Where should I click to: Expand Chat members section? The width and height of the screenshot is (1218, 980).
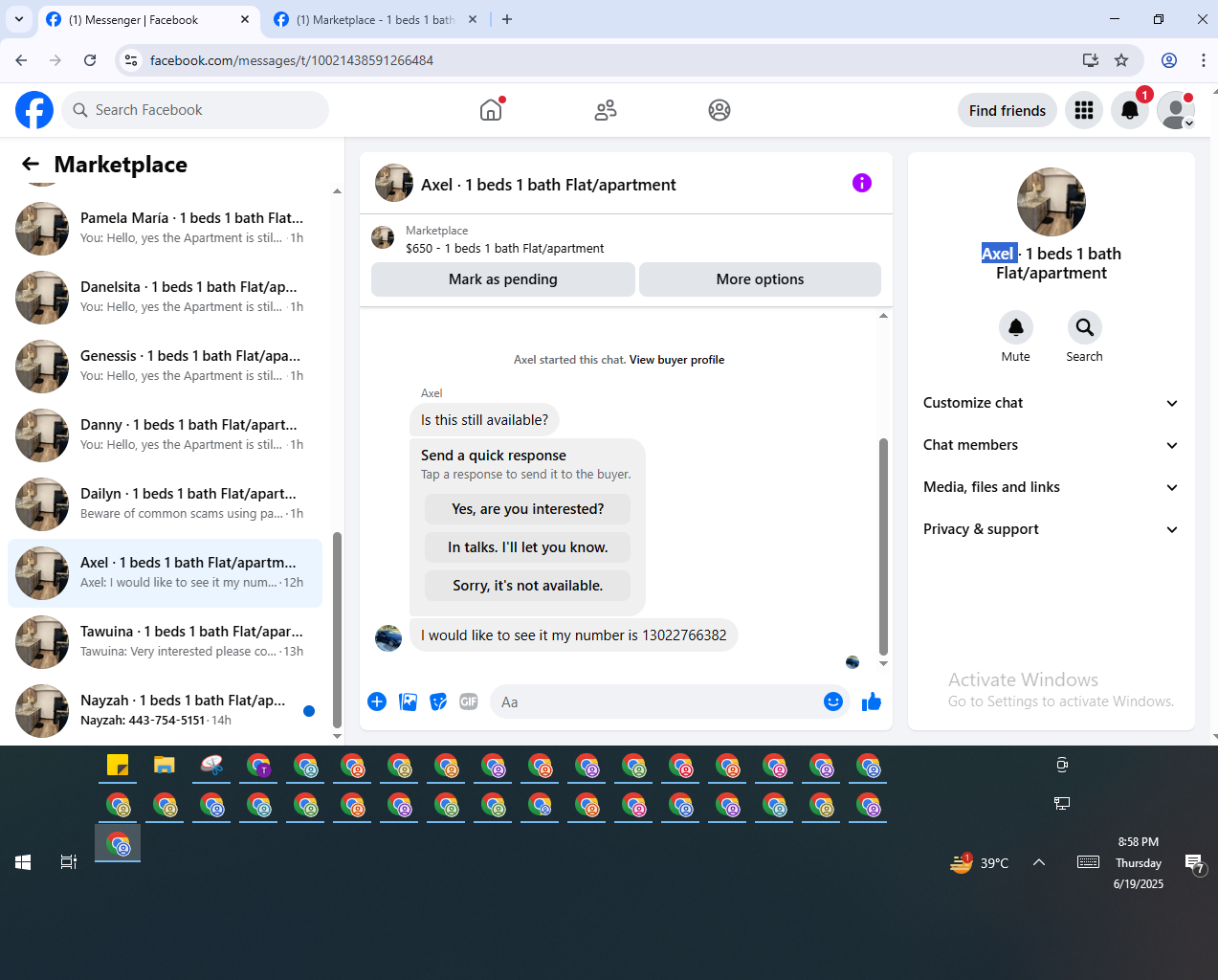click(x=1052, y=445)
